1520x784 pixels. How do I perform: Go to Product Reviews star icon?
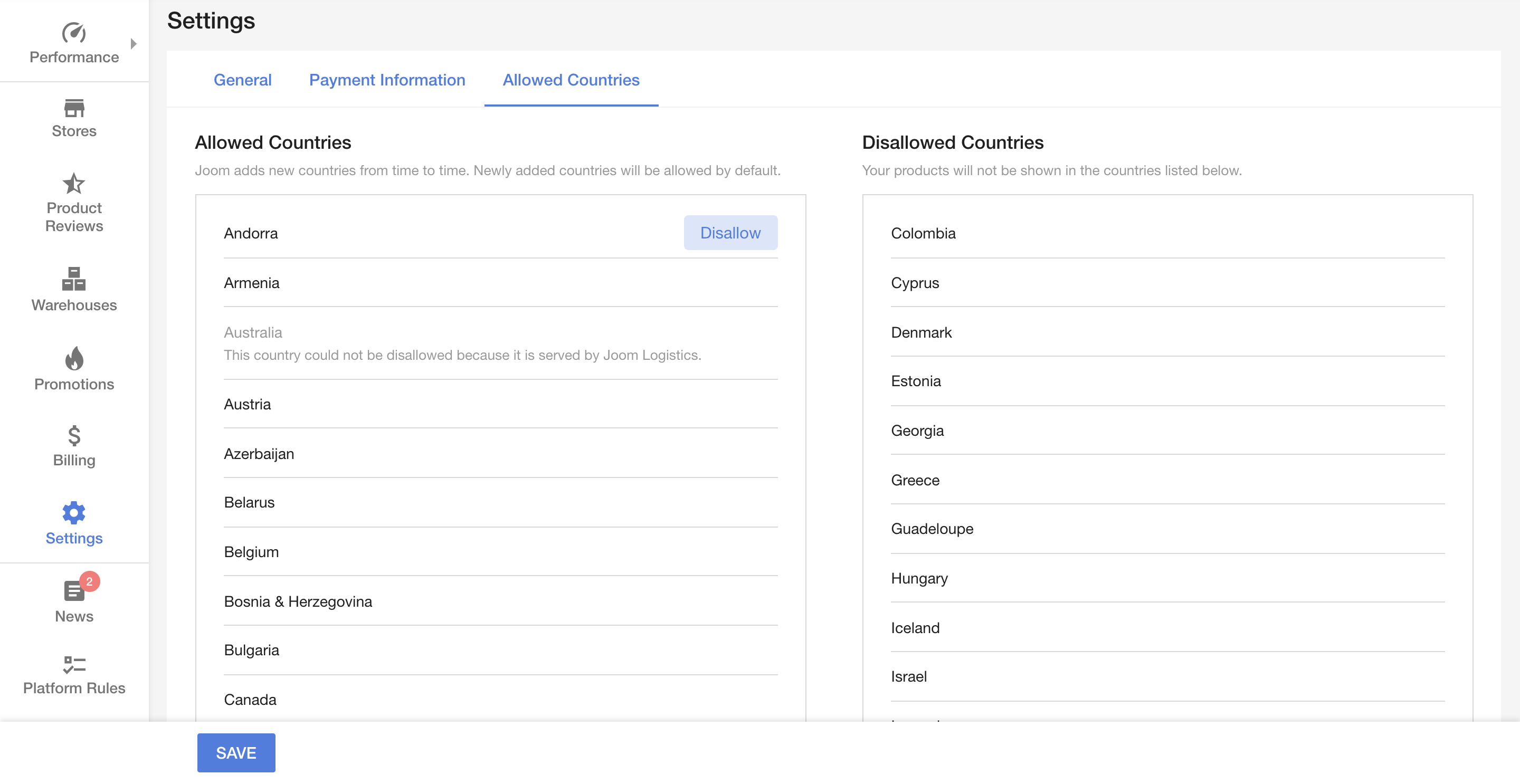click(x=74, y=184)
